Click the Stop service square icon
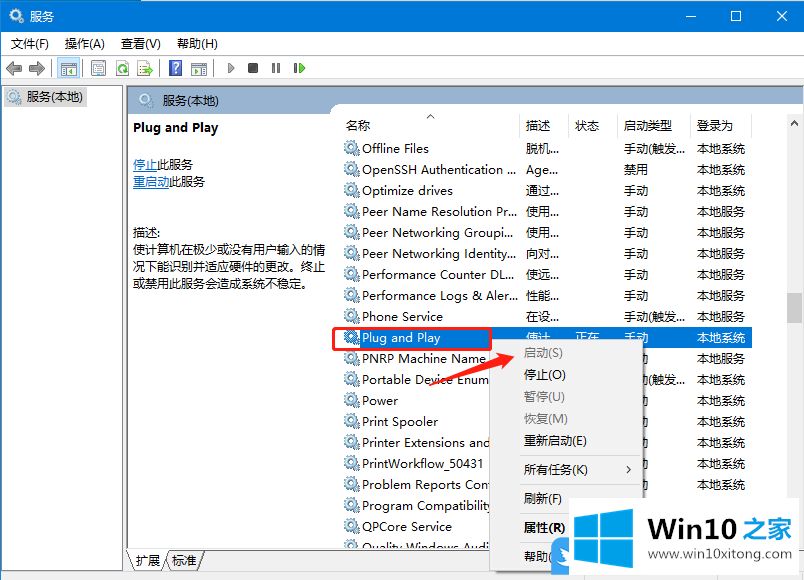Screen dimensions: 804x580 [x=253, y=68]
